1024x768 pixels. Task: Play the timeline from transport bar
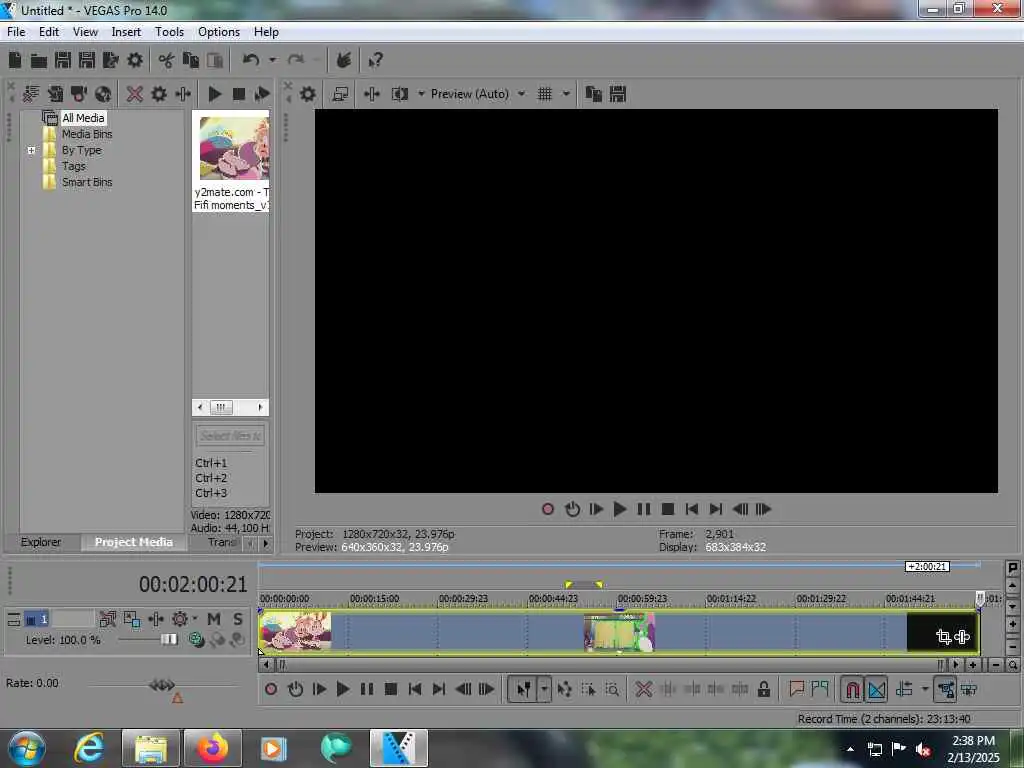tap(342, 689)
